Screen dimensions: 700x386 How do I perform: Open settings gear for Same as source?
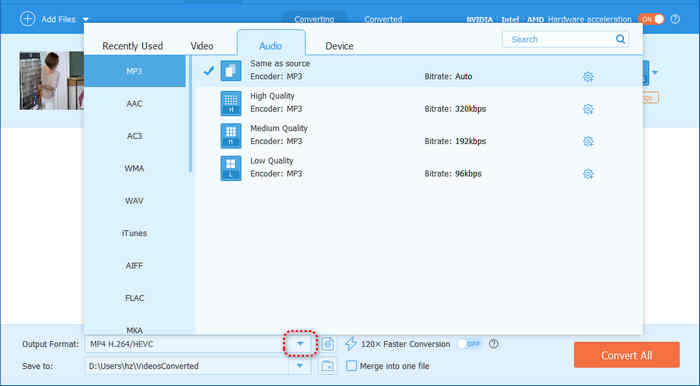(588, 77)
